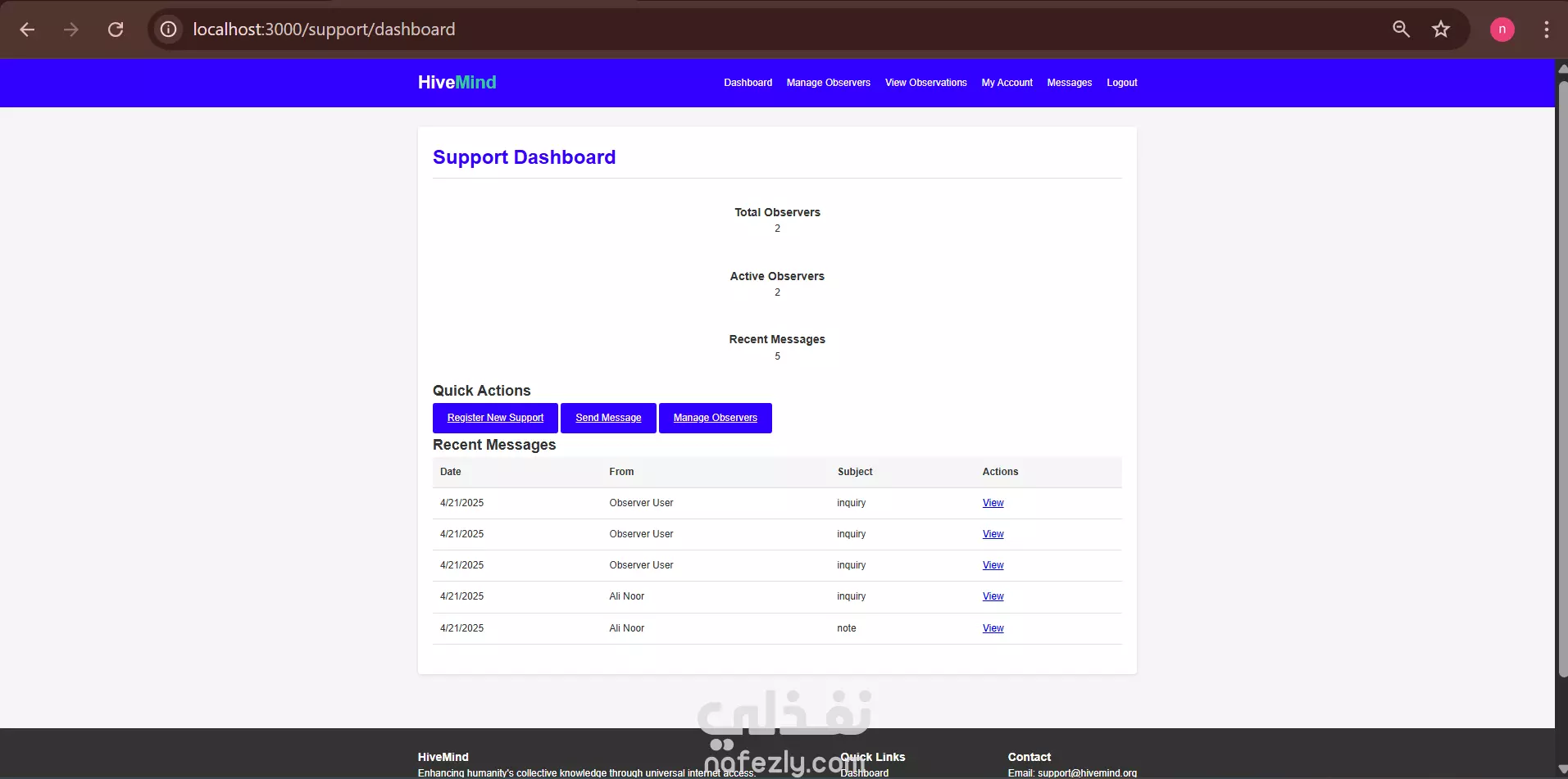The image size is (1568, 779).
Task: Open Manage Observers in the navigation bar
Action: (x=828, y=83)
